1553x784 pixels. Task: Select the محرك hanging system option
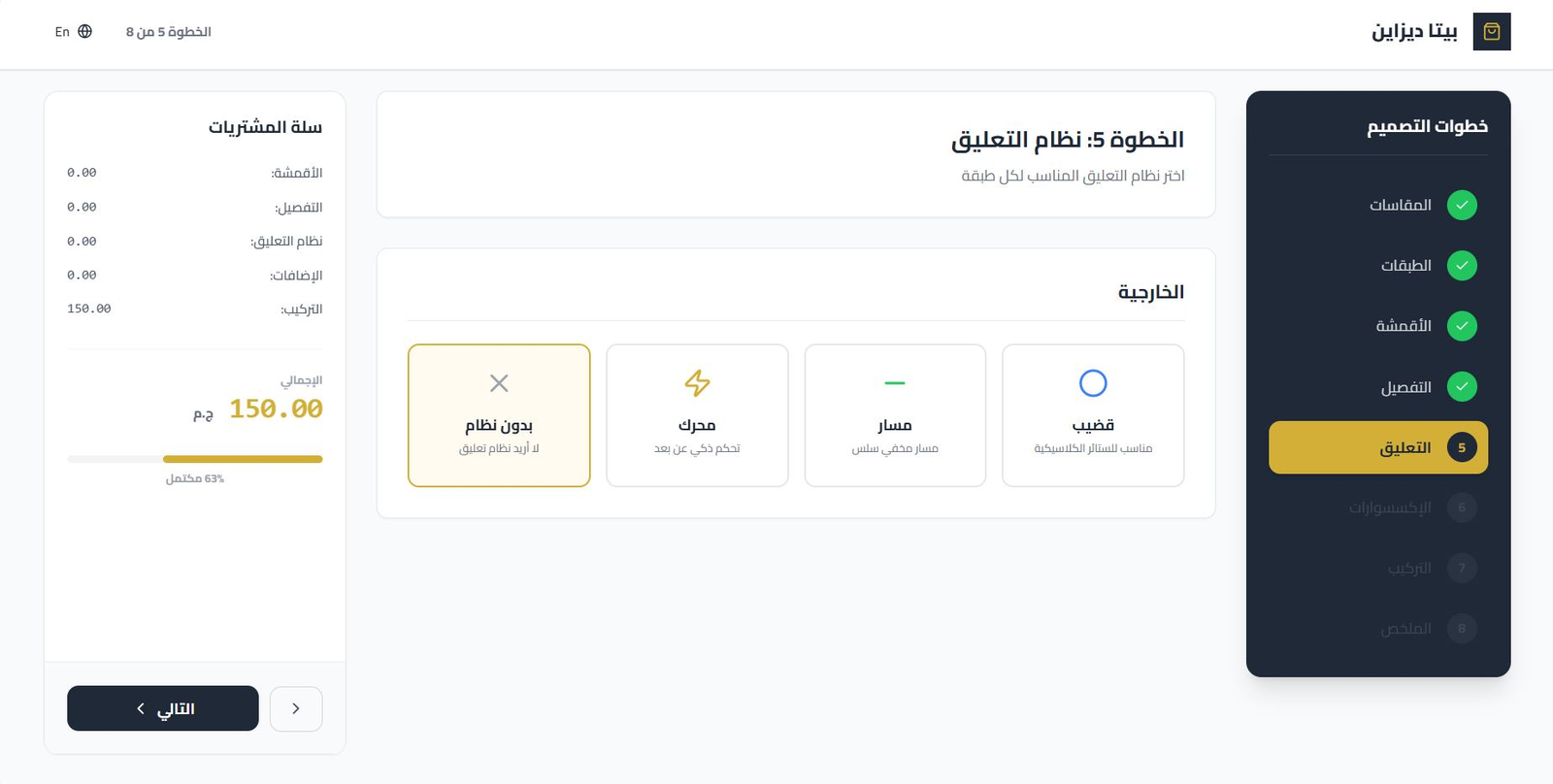696,415
